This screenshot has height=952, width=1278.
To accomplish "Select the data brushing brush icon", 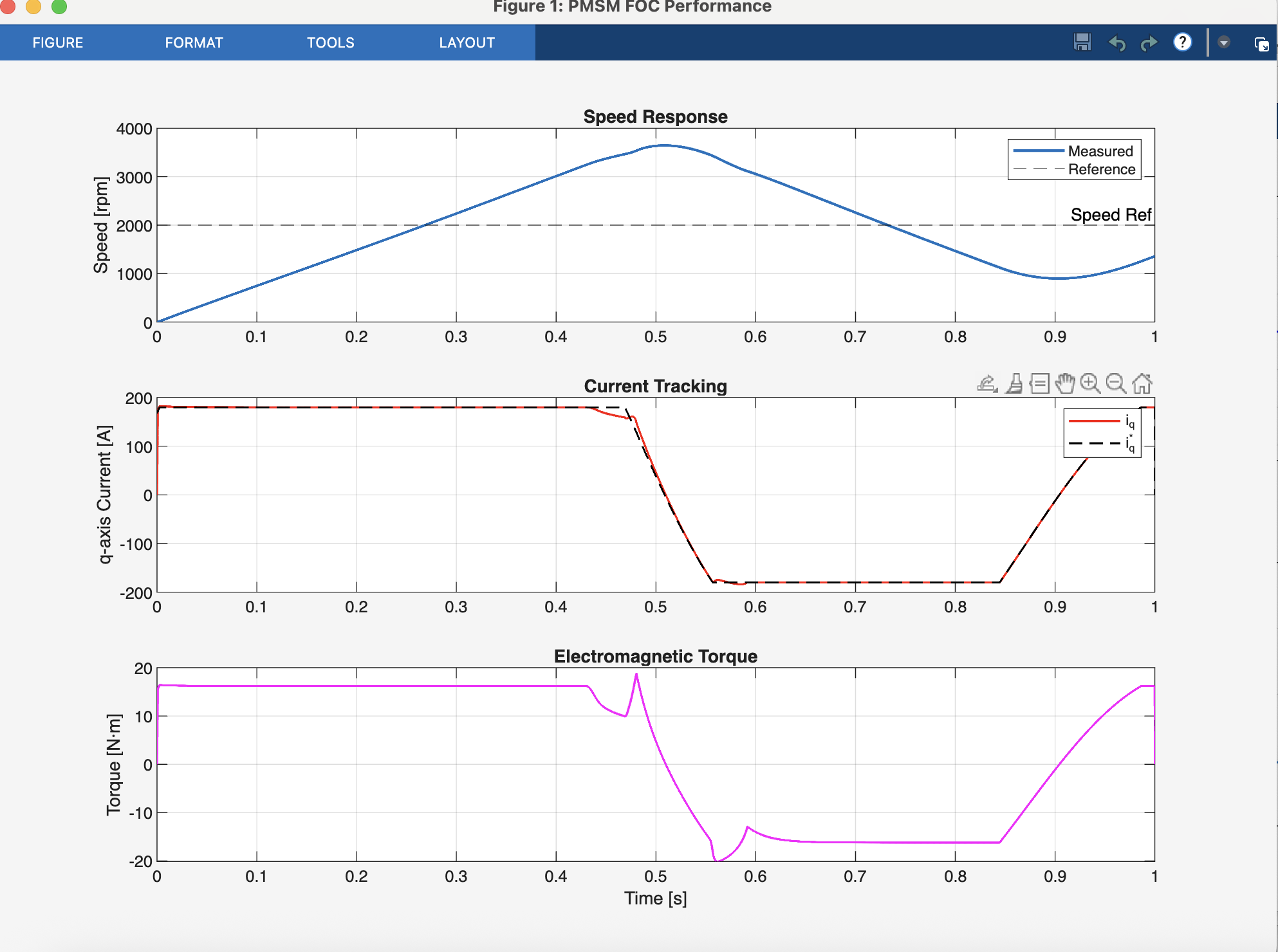I will (x=1014, y=383).
